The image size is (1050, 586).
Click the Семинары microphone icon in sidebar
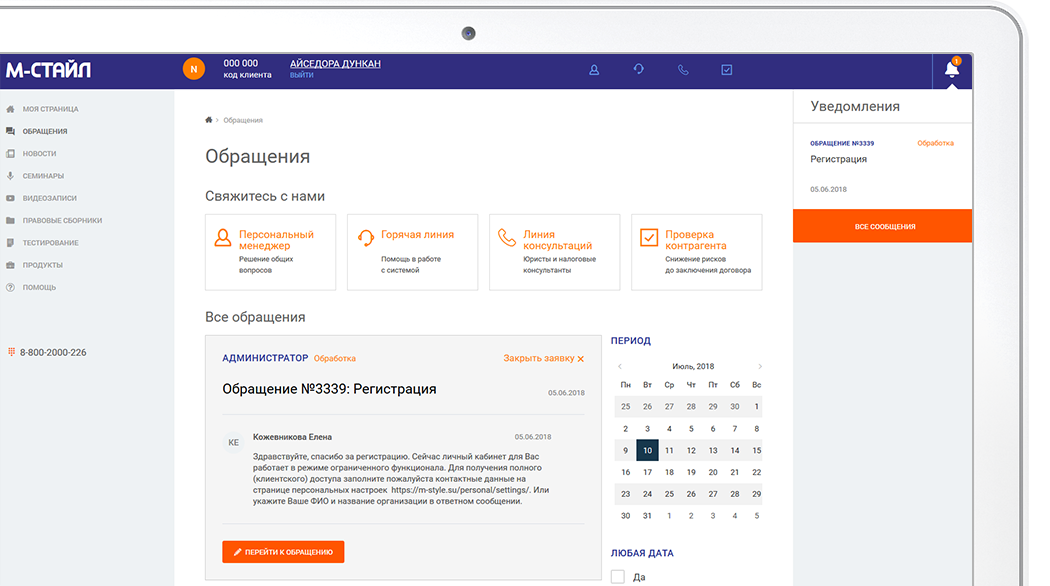coord(10,175)
